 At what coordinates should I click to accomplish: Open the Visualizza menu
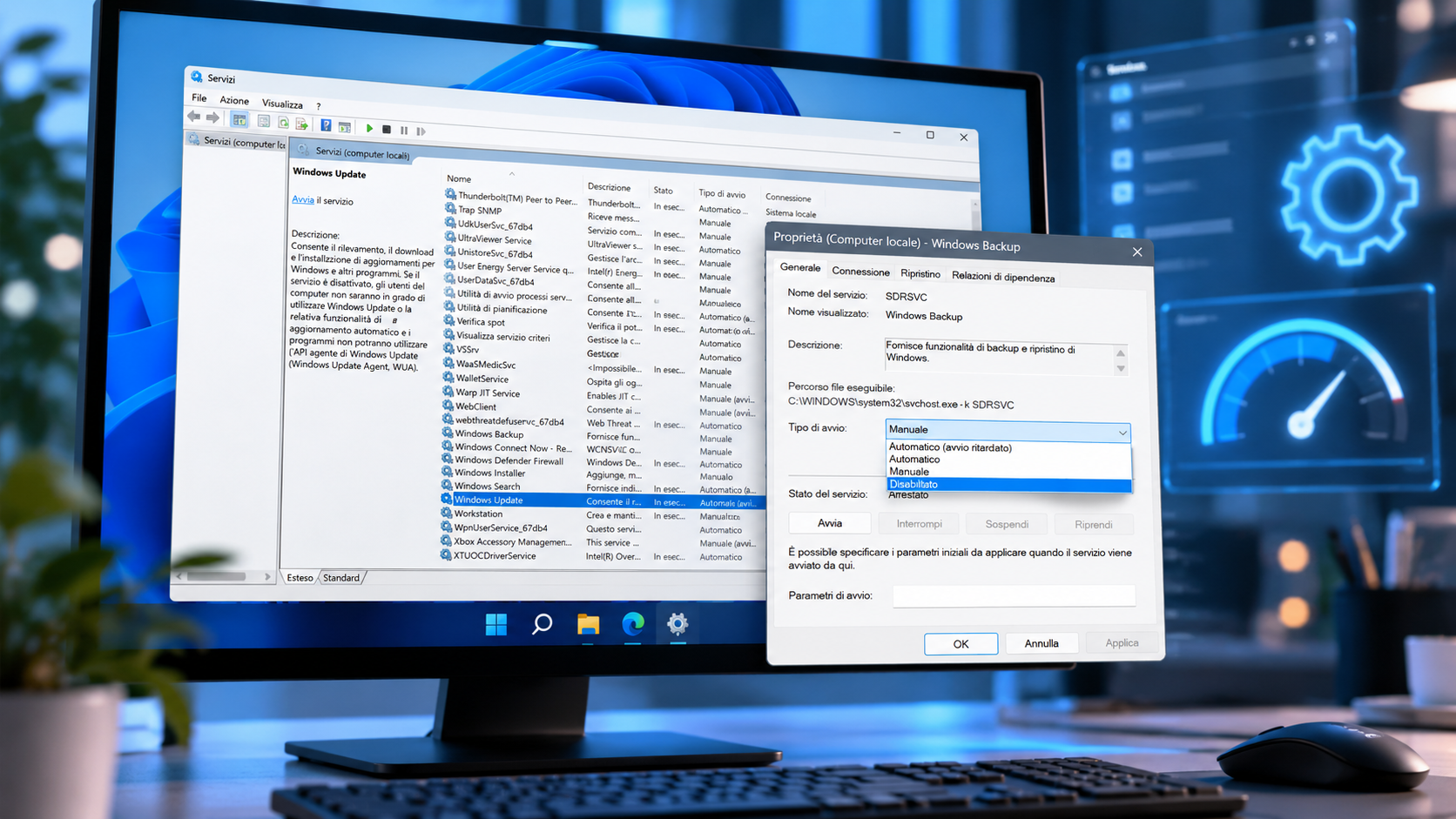coord(282,104)
